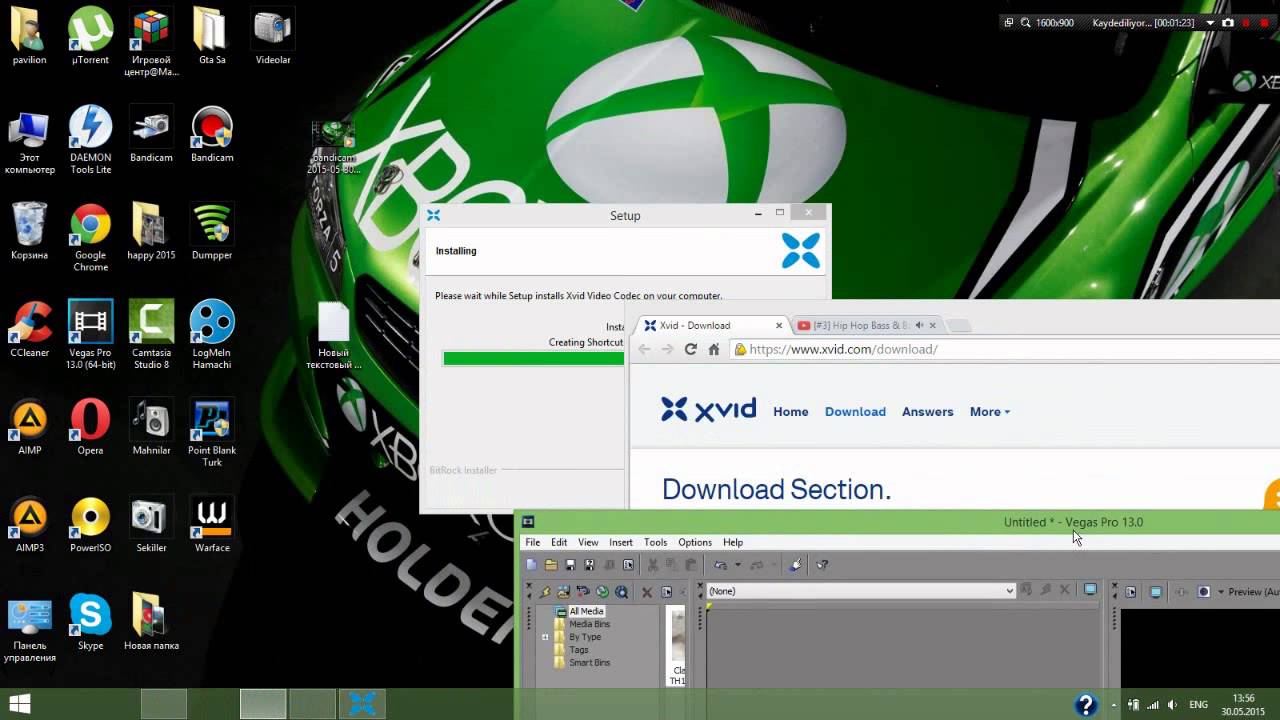This screenshot has height=720, width=1280.
Task: Open the PowerISO desktop icon
Action: pyautogui.click(x=90, y=525)
